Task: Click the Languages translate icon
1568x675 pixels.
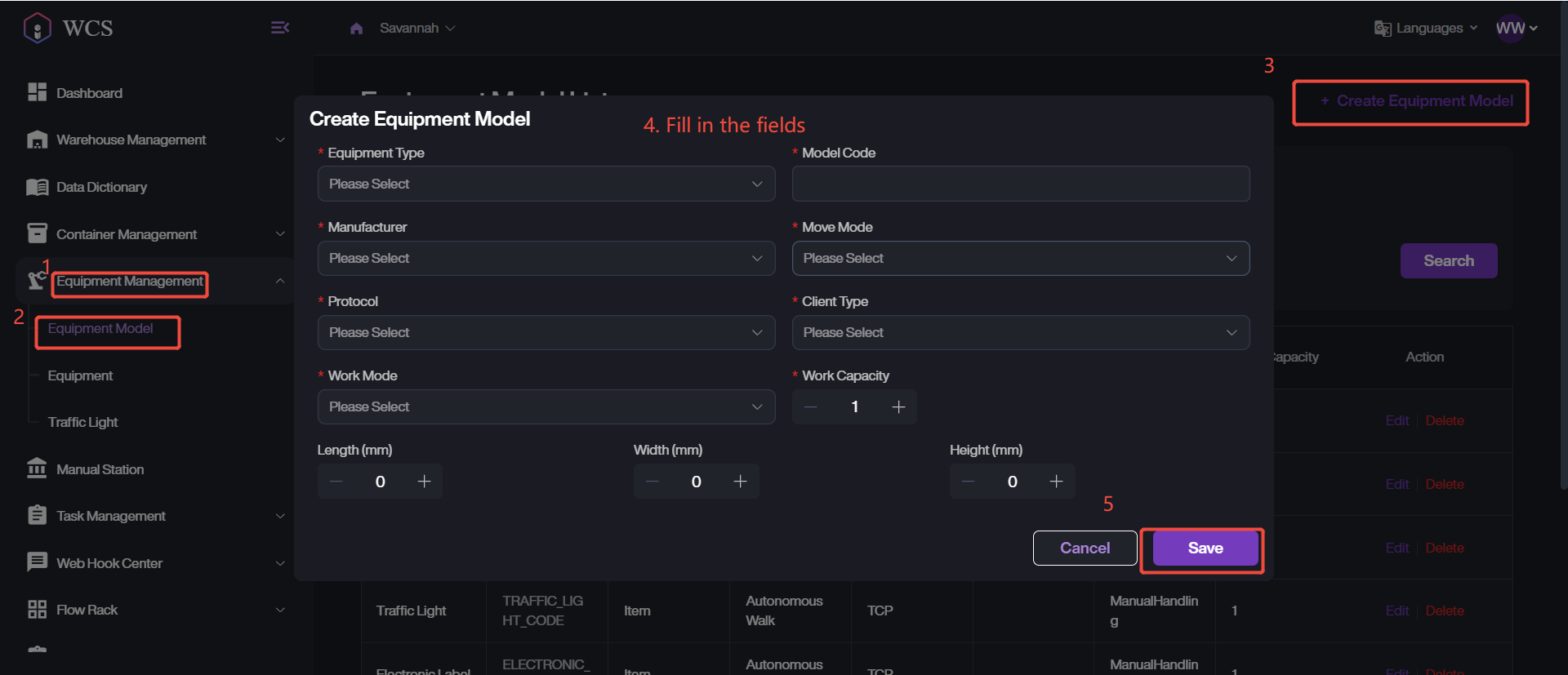Action: click(x=1382, y=29)
